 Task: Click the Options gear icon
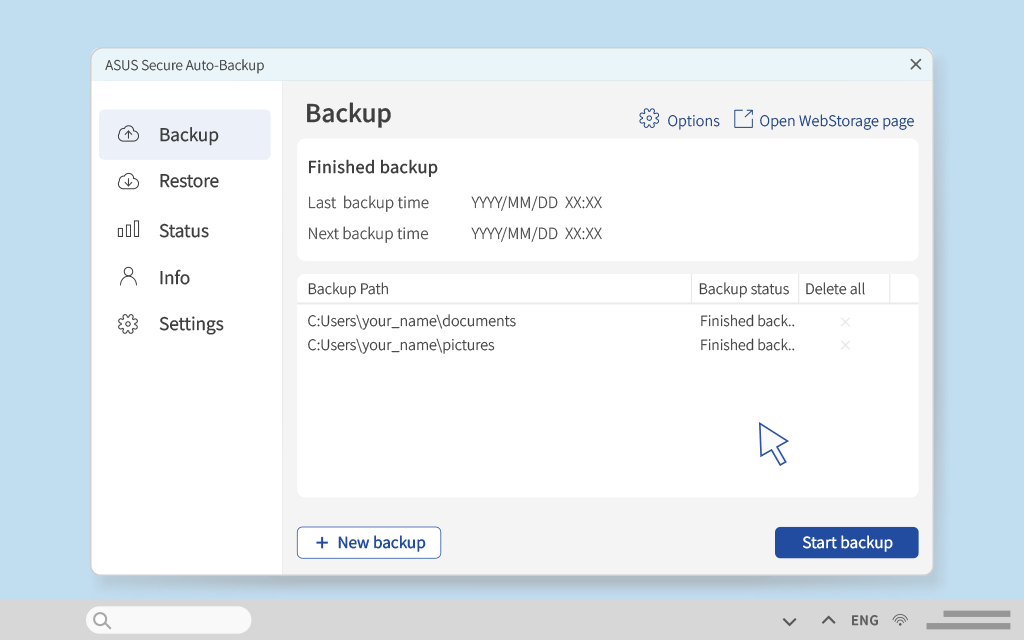click(x=649, y=119)
